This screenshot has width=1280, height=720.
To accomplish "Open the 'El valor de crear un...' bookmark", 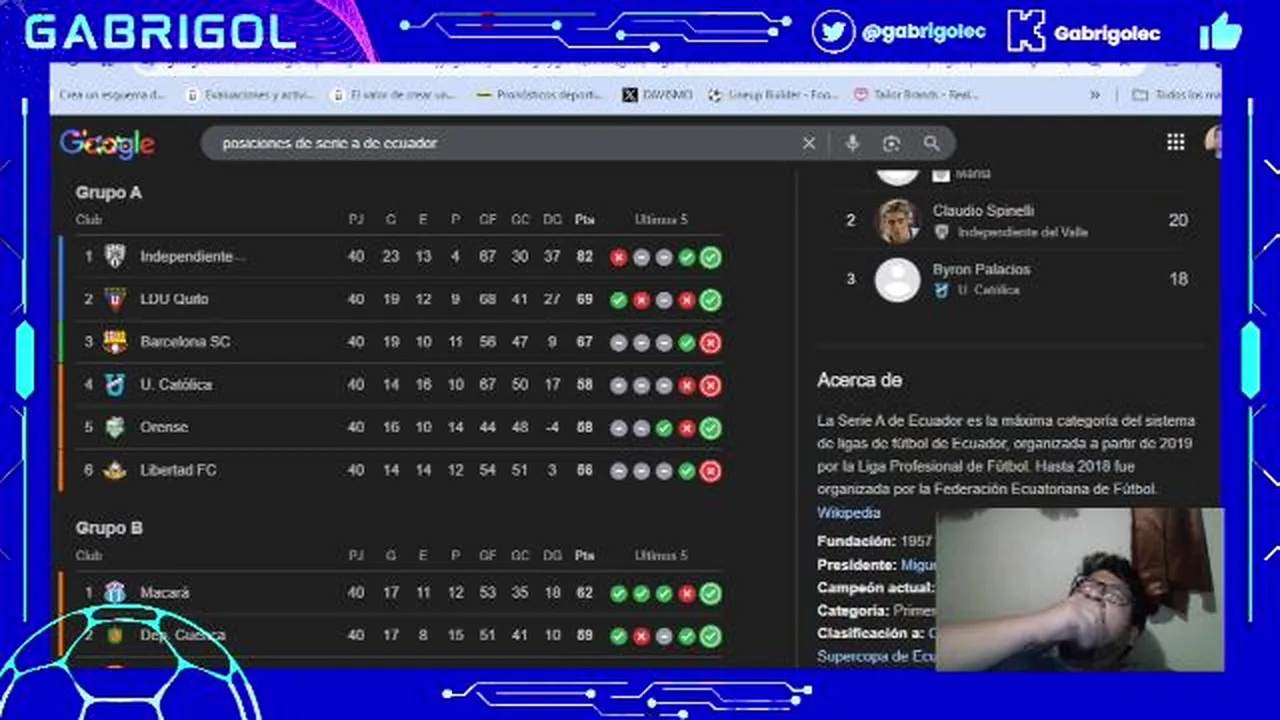I will [394, 95].
